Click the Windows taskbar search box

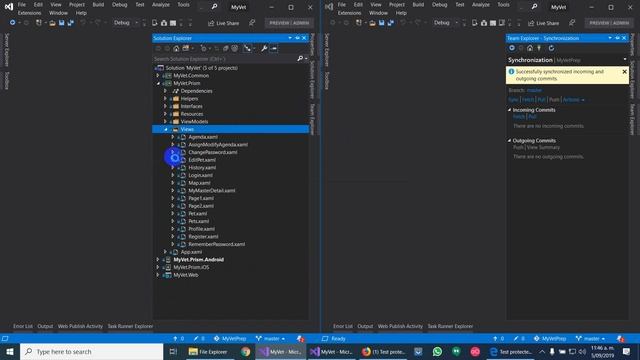coord(91,351)
